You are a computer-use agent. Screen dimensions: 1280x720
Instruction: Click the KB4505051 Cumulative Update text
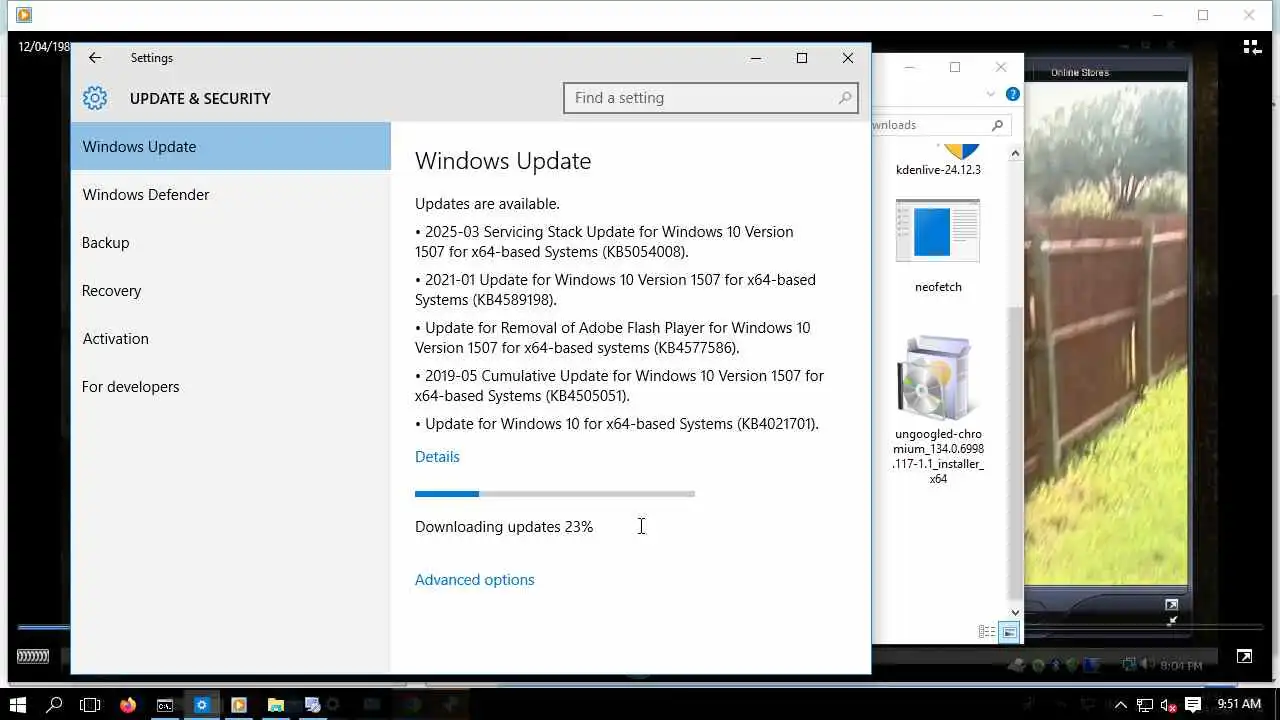click(x=619, y=385)
